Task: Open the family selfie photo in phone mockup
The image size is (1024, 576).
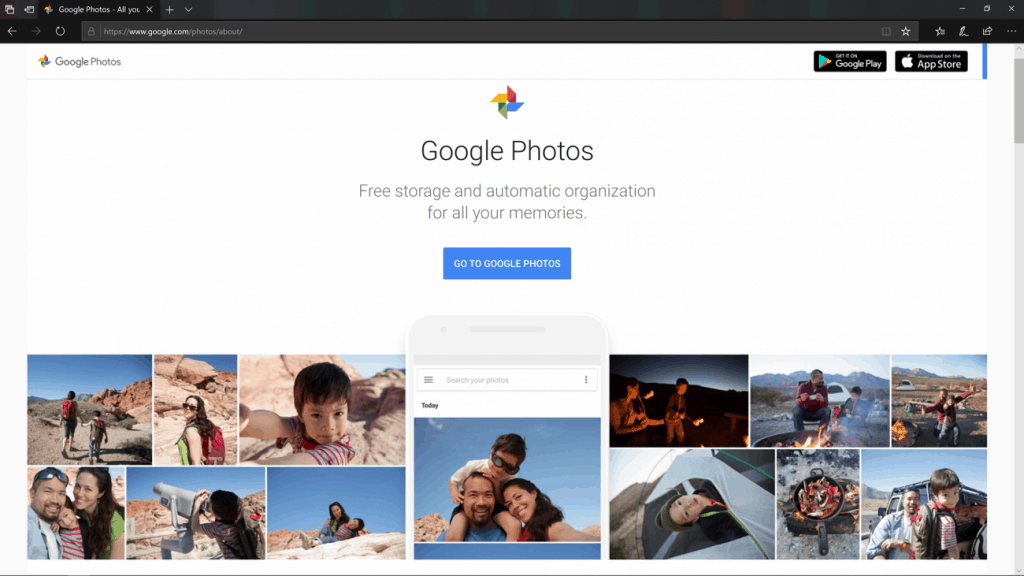Action: click(507, 480)
